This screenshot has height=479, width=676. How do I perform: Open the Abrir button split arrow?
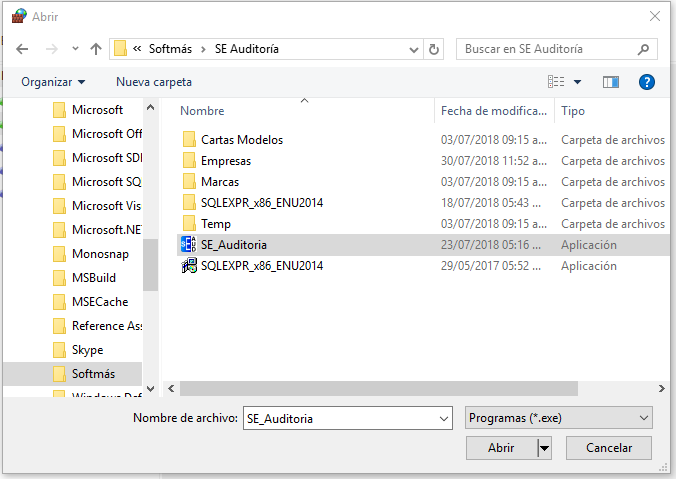[544, 448]
